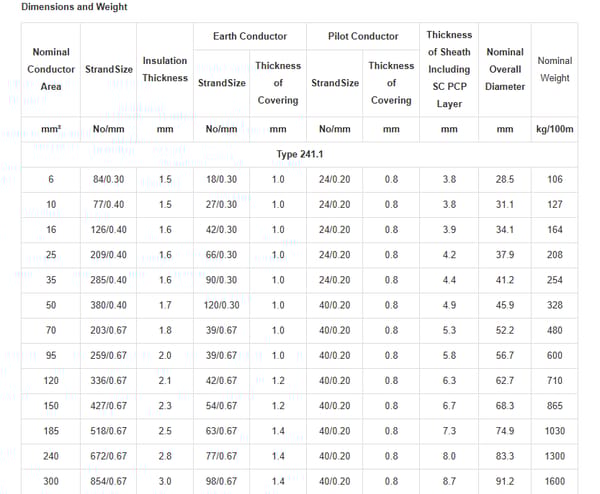Click overall diameter value '91.2'
The width and height of the screenshot is (600, 494).
point(504,482)
